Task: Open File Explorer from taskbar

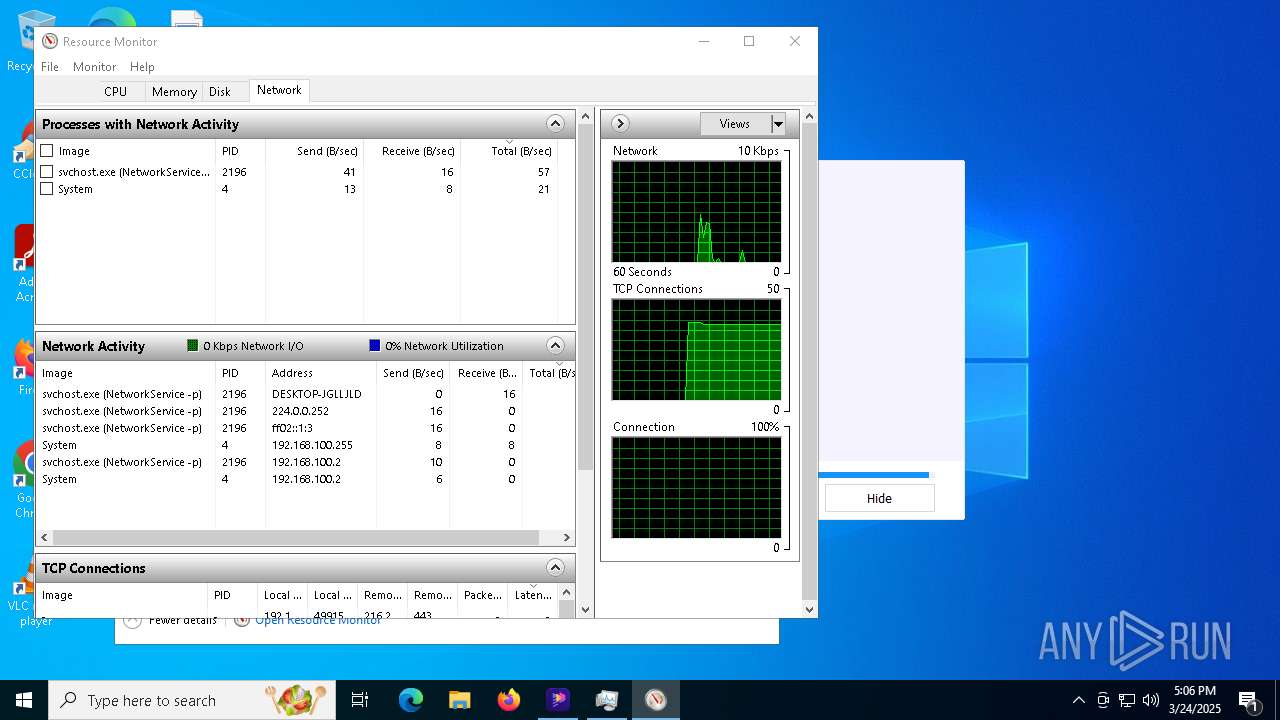Action: point(460,700)
